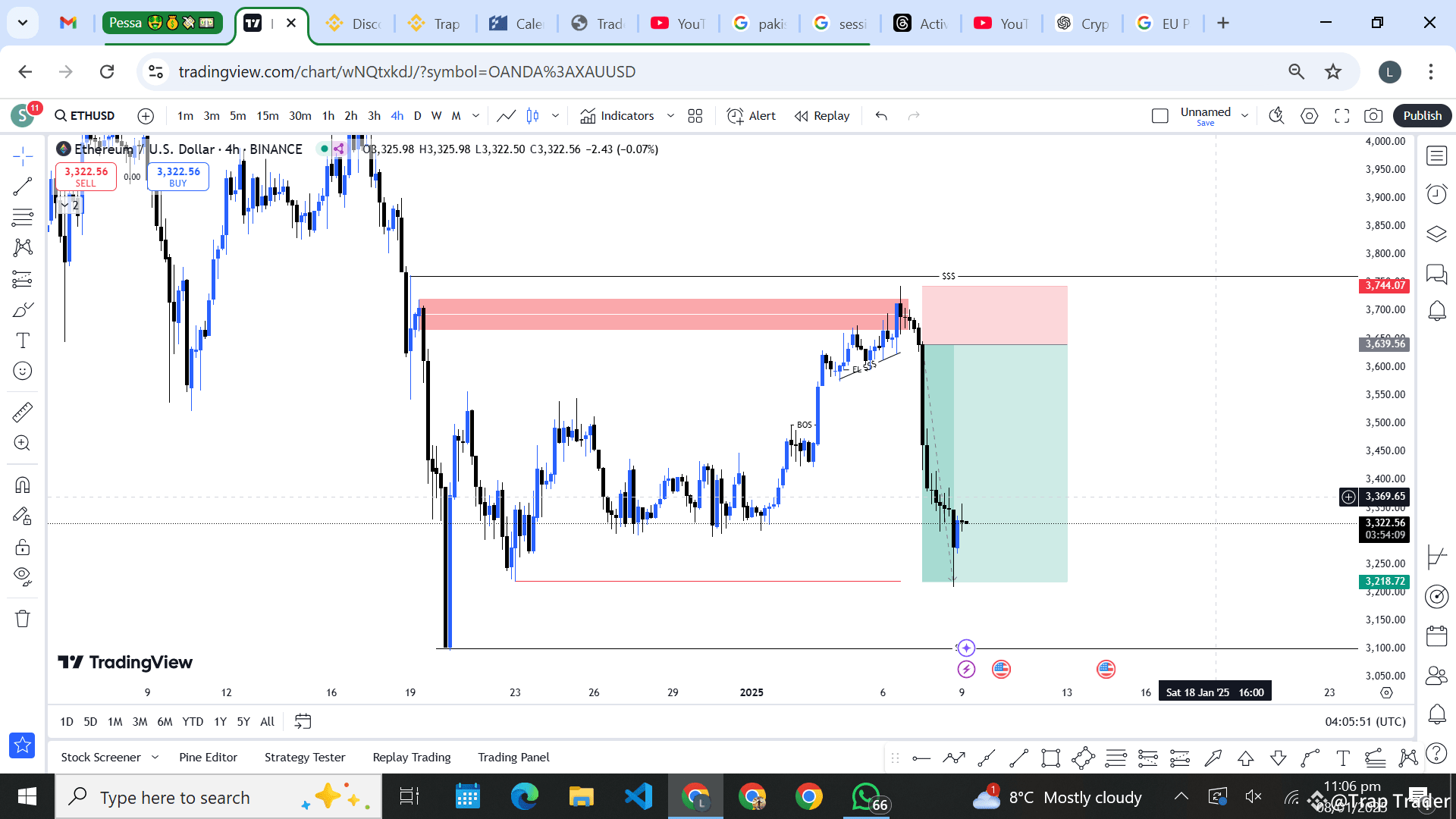Click the Publish button
The image size is (1456, 819).
coord(1422,115)
